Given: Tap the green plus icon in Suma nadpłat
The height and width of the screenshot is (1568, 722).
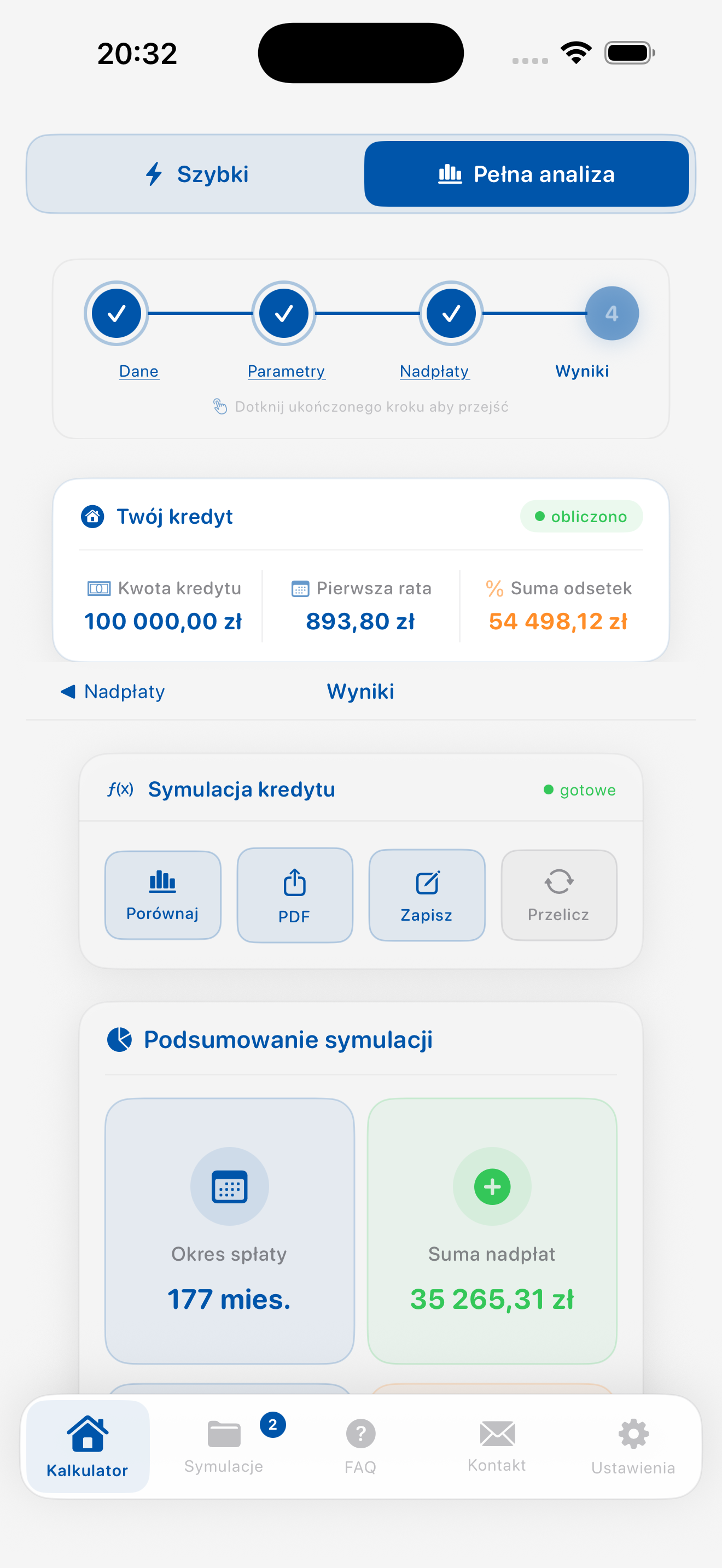Looking at the screenshot, I should coord(492,1186).
